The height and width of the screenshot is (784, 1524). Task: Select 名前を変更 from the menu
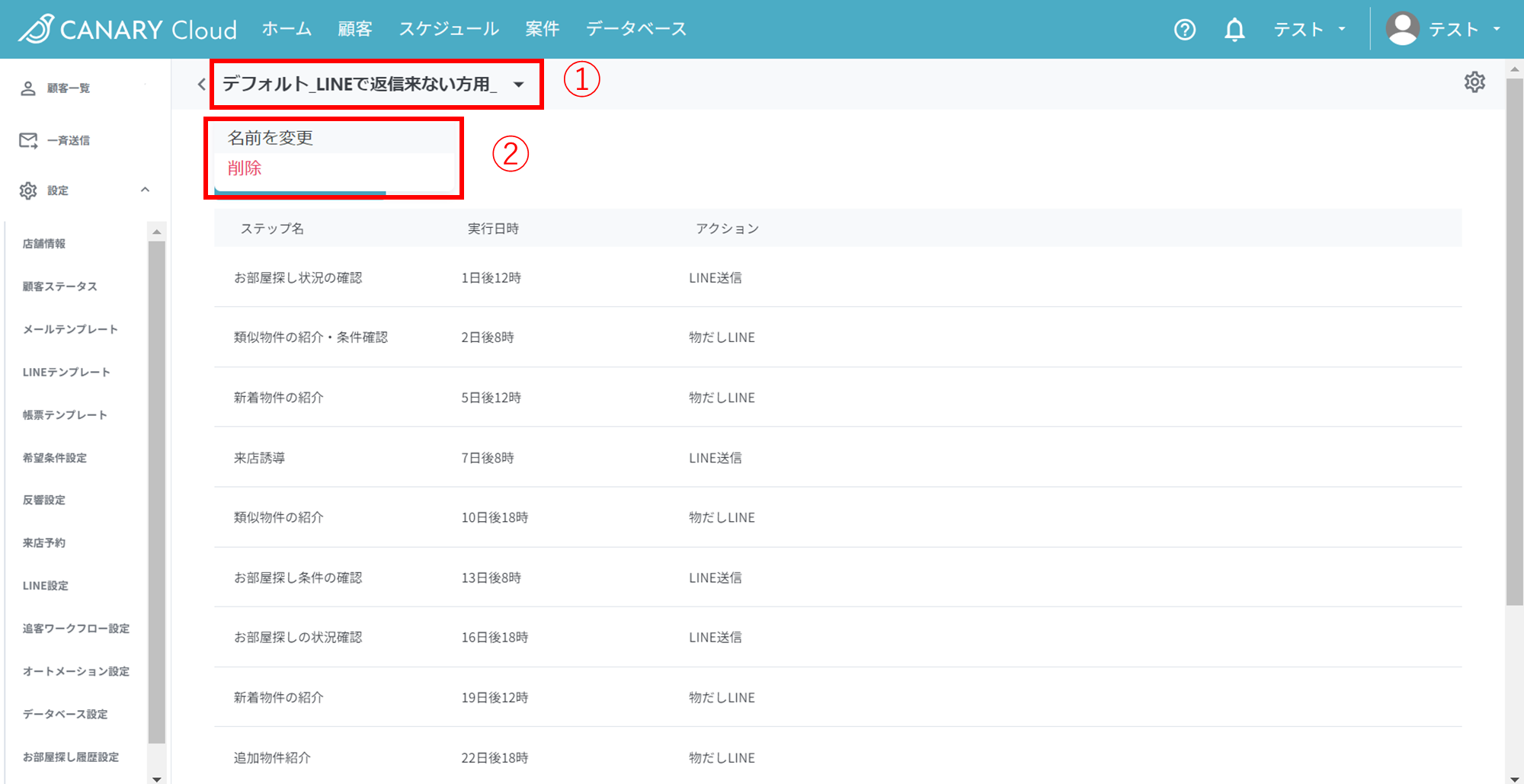[x=270, y=138]
